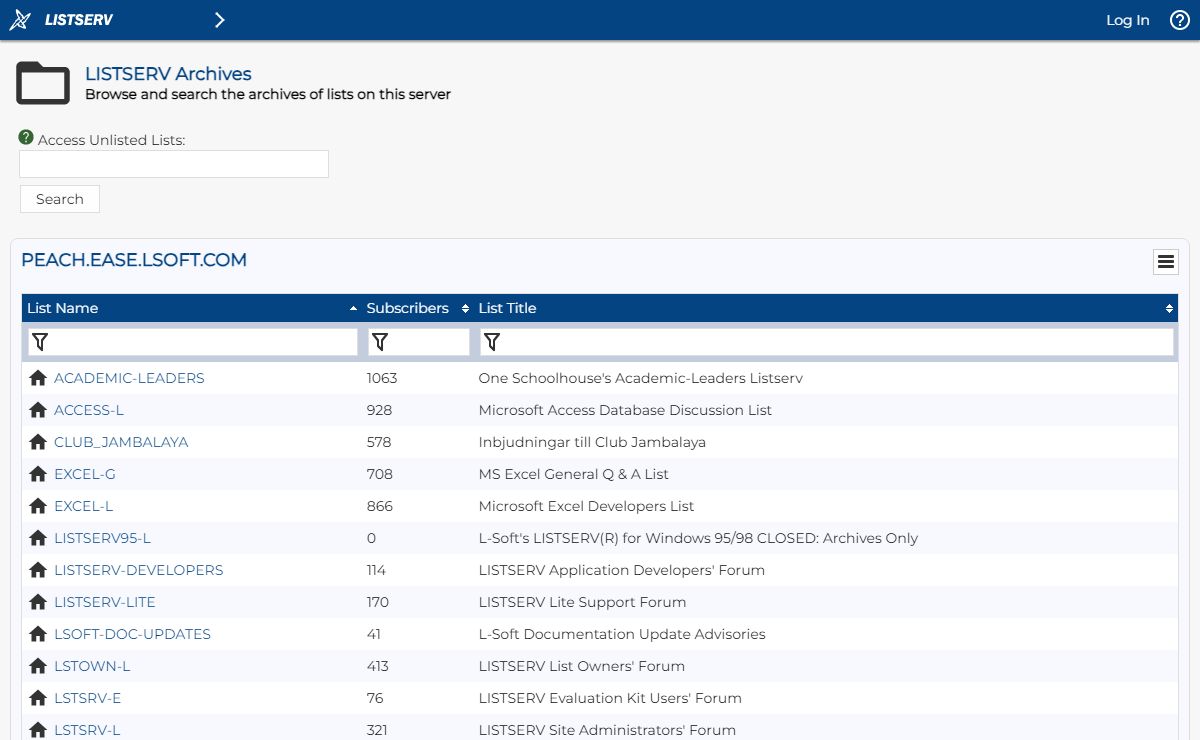This screenshot has width=1200, height=740.
Task: Open the LSTOWN-L list link
Action: [x=92, y=666]
